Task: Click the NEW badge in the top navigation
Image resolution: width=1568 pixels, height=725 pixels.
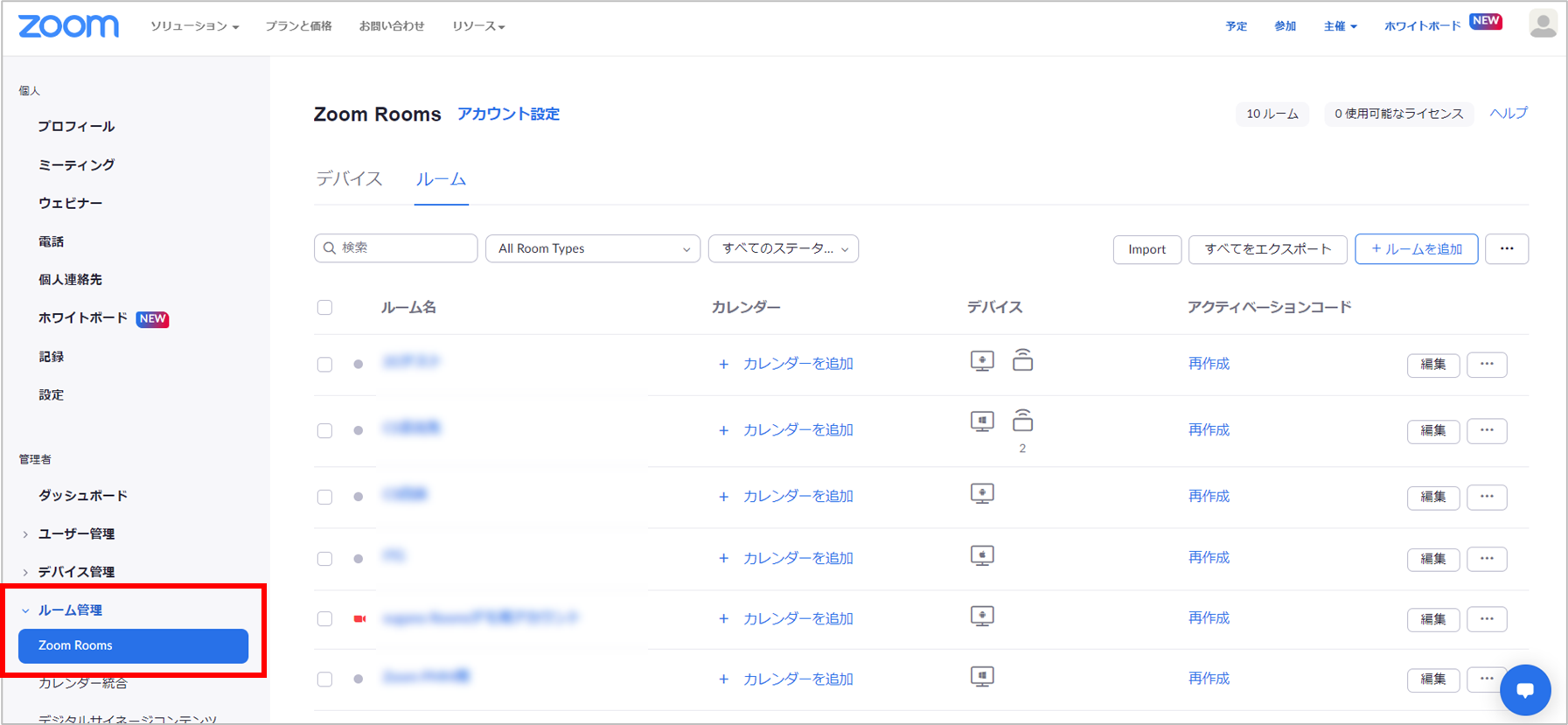Action: (x=1486, y=21)
